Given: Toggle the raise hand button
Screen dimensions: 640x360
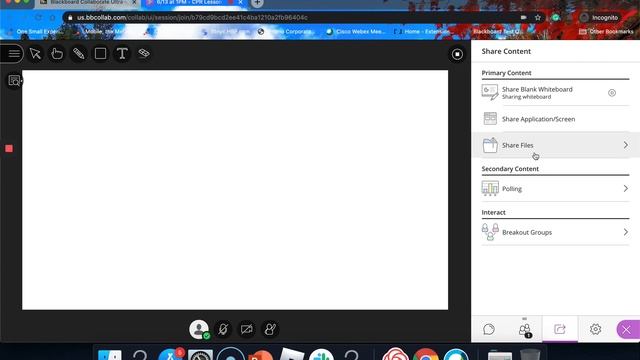Looking at the screenshot, I should (270, 329).
